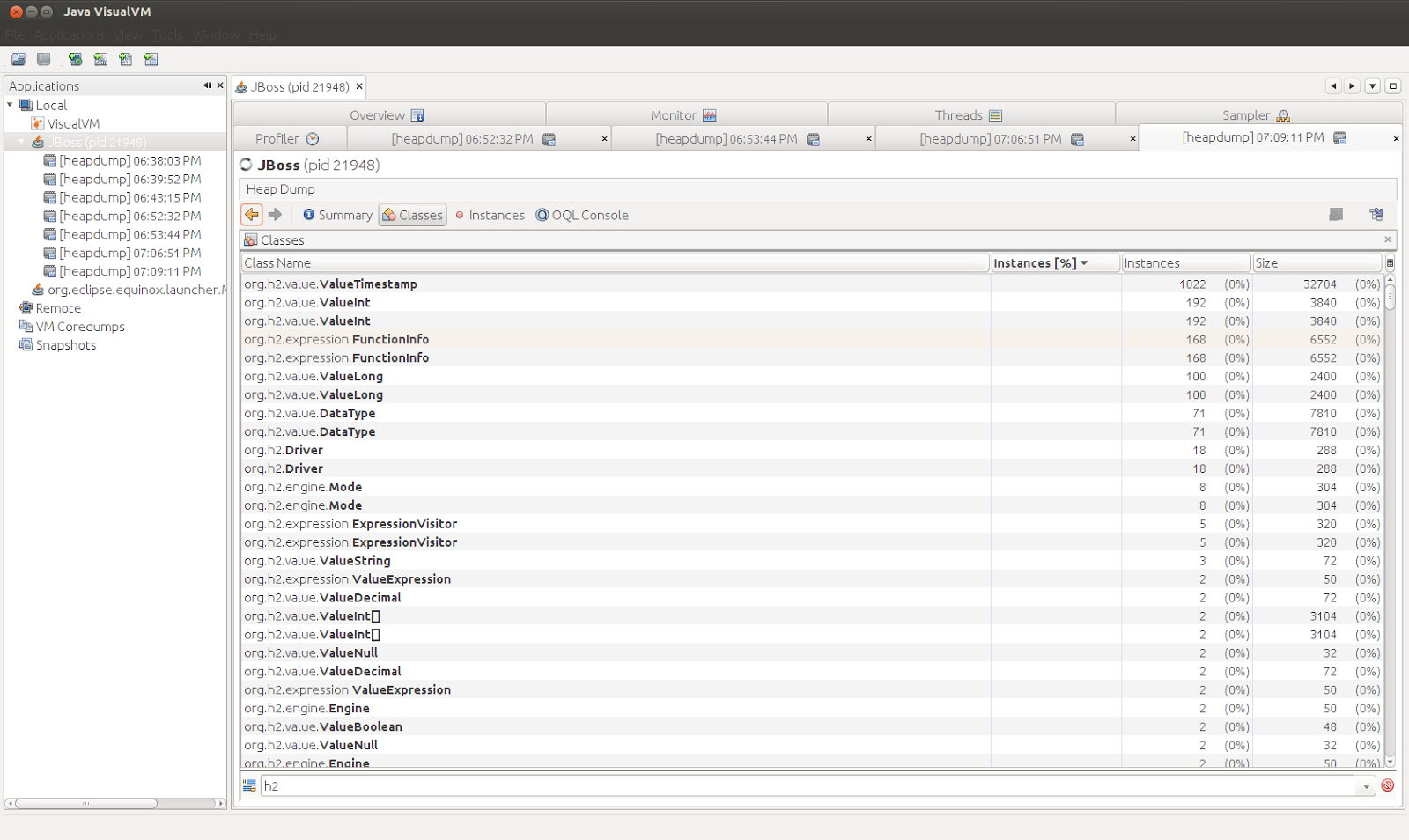Sort table by the Size column header
The width and height of the screenshot is (1409, 840).
click(1317, 262)
